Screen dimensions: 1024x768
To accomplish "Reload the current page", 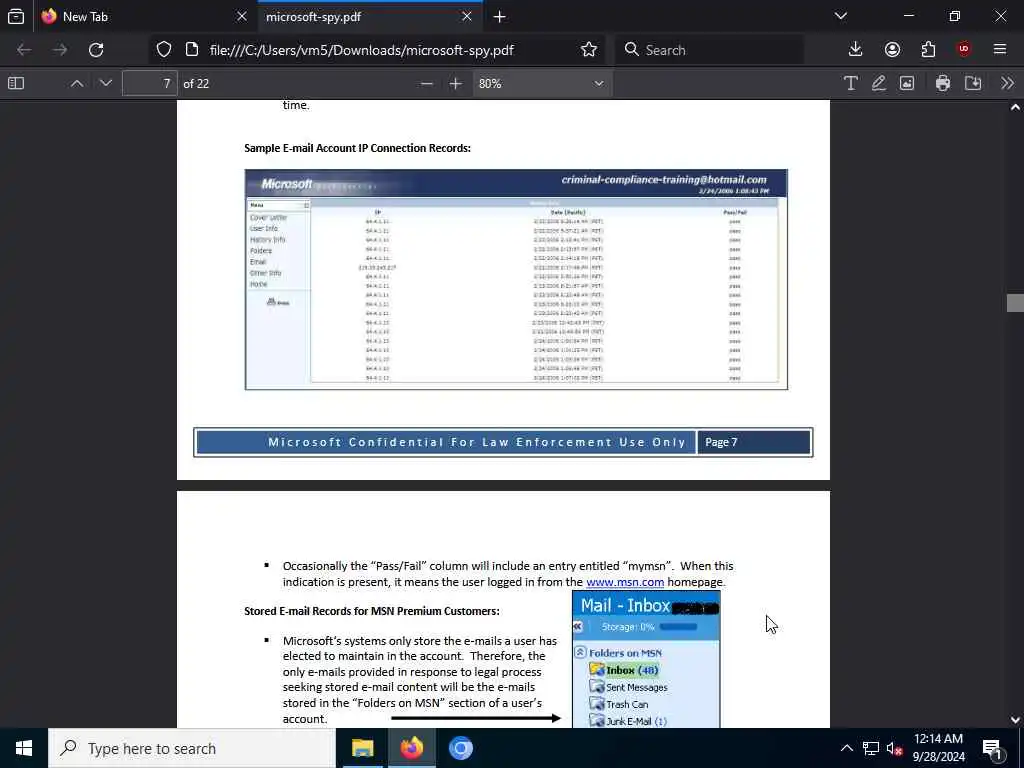I will pos(96,50).
